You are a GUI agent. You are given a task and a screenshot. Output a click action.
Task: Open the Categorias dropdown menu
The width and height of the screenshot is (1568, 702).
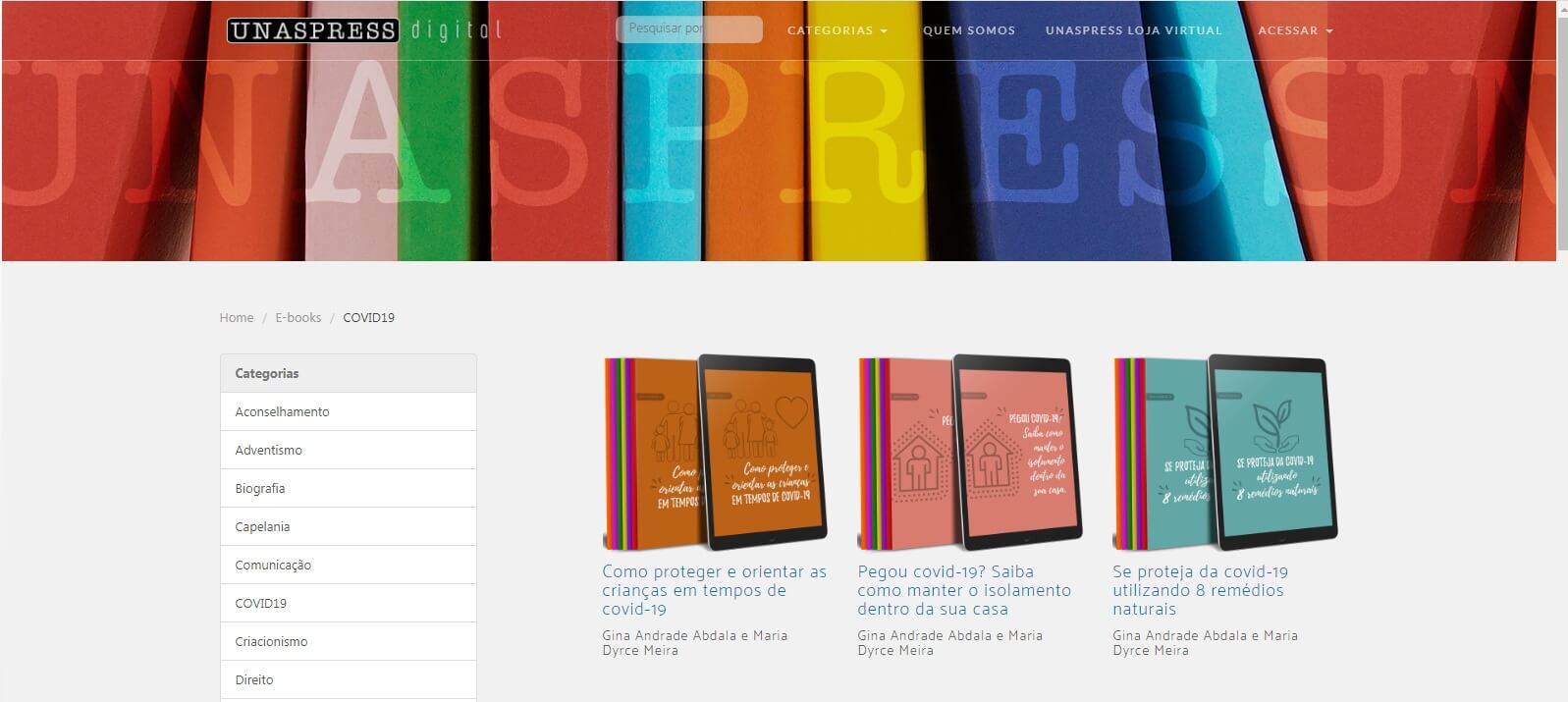(x=837, y=30)
